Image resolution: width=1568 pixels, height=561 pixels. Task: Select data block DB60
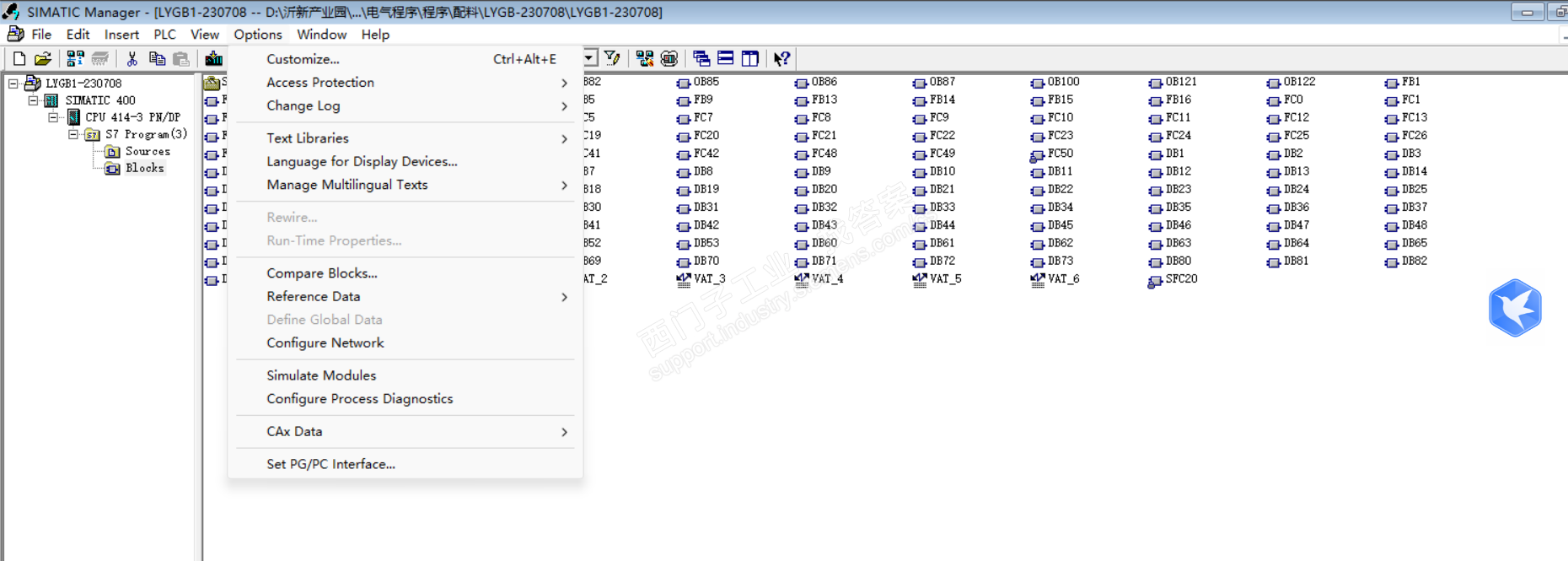pyautogui.click(x=816, y=243)
